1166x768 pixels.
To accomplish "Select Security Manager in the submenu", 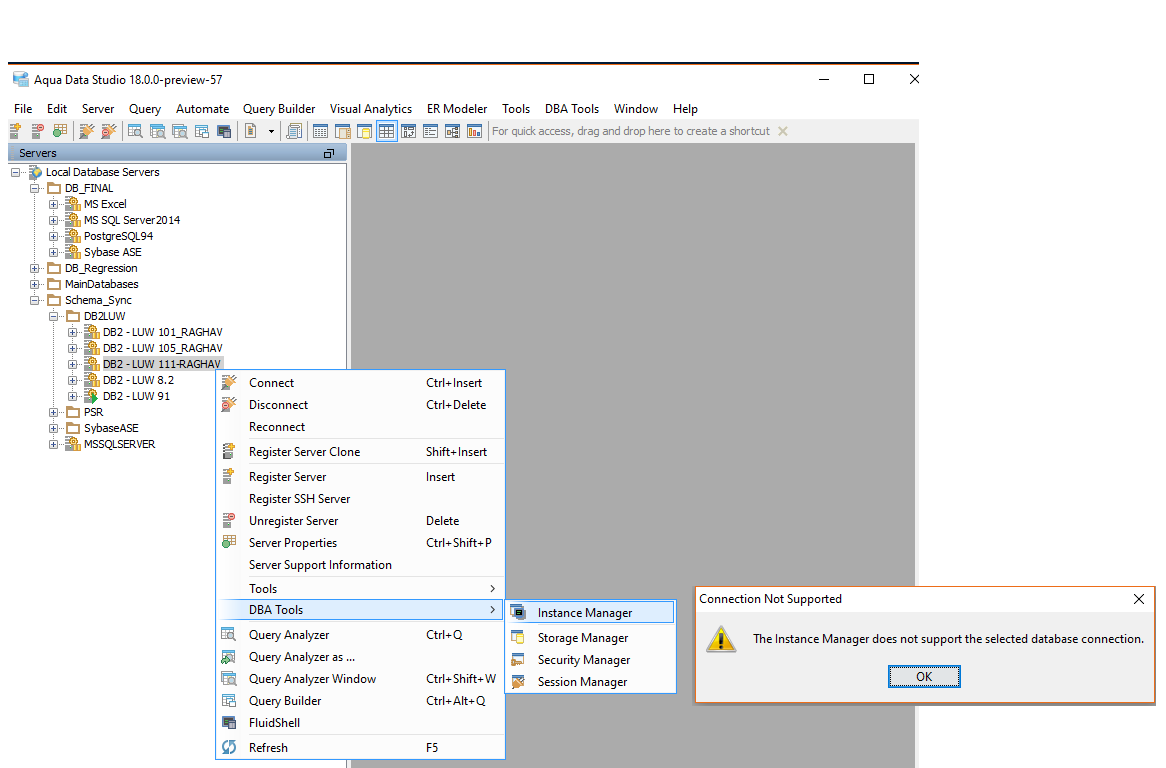I will (x=590, y=660).
